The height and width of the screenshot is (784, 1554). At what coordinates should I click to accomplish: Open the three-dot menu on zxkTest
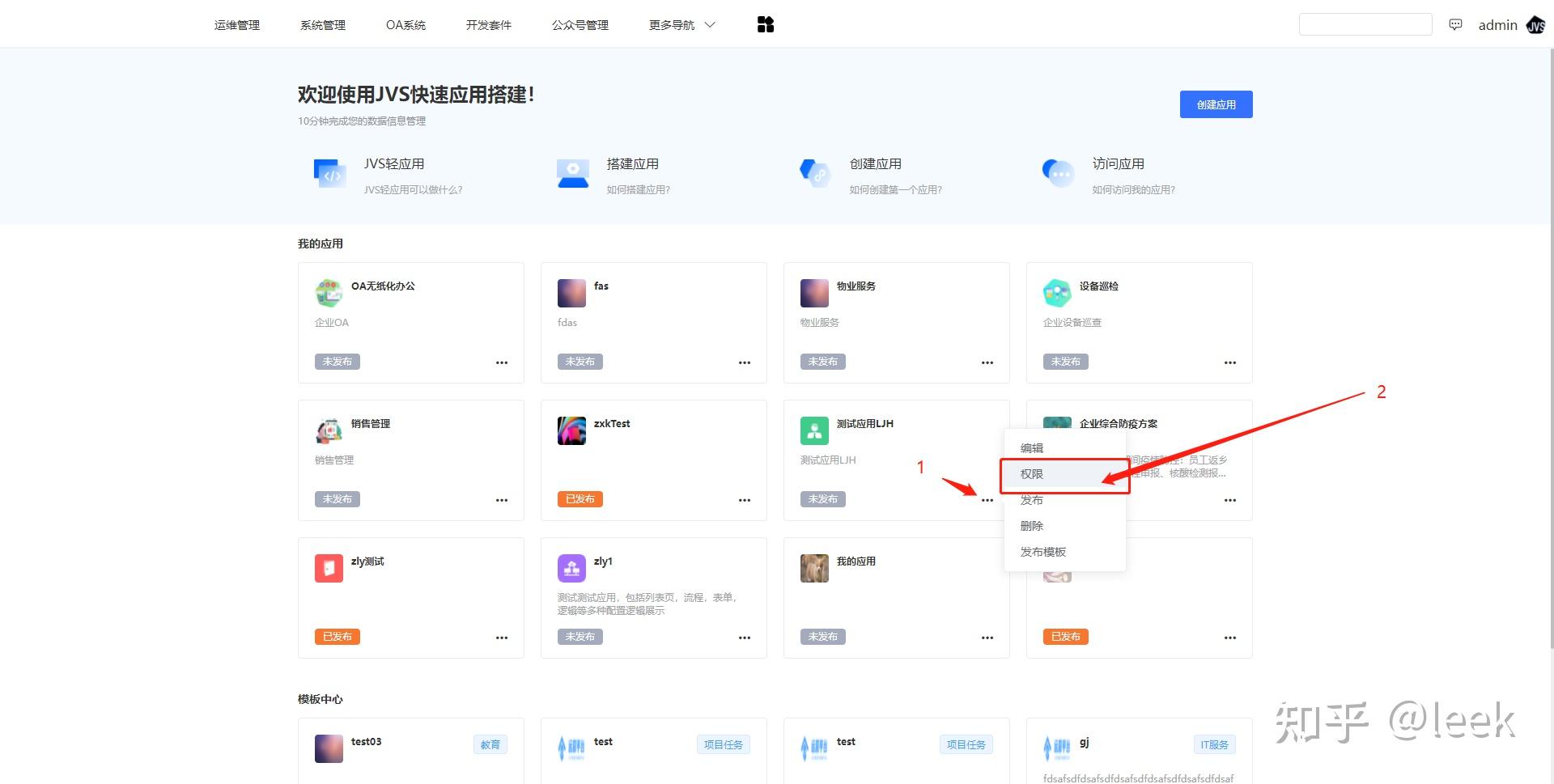pyautogui.click(x=745, y=500)
